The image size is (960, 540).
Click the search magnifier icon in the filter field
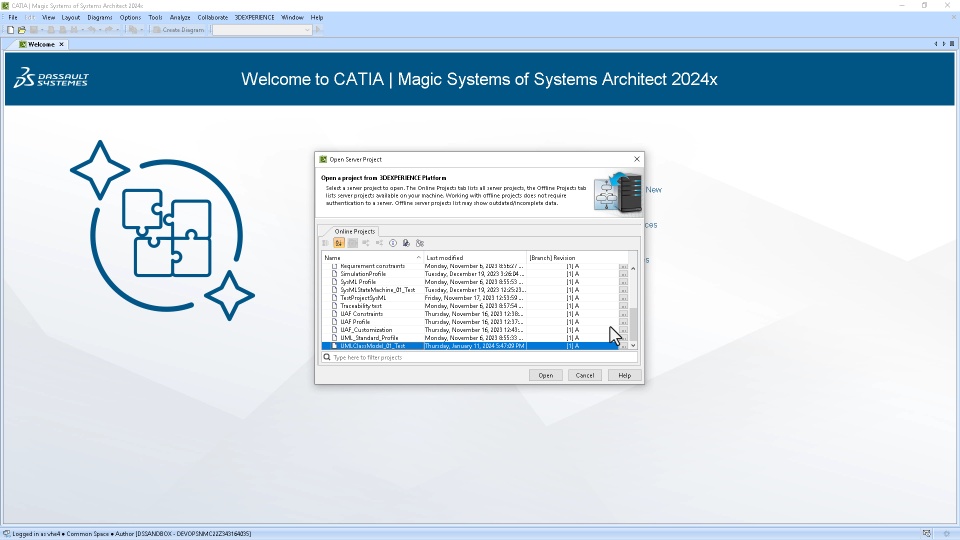pyautogui.click(x=327, y=357)
